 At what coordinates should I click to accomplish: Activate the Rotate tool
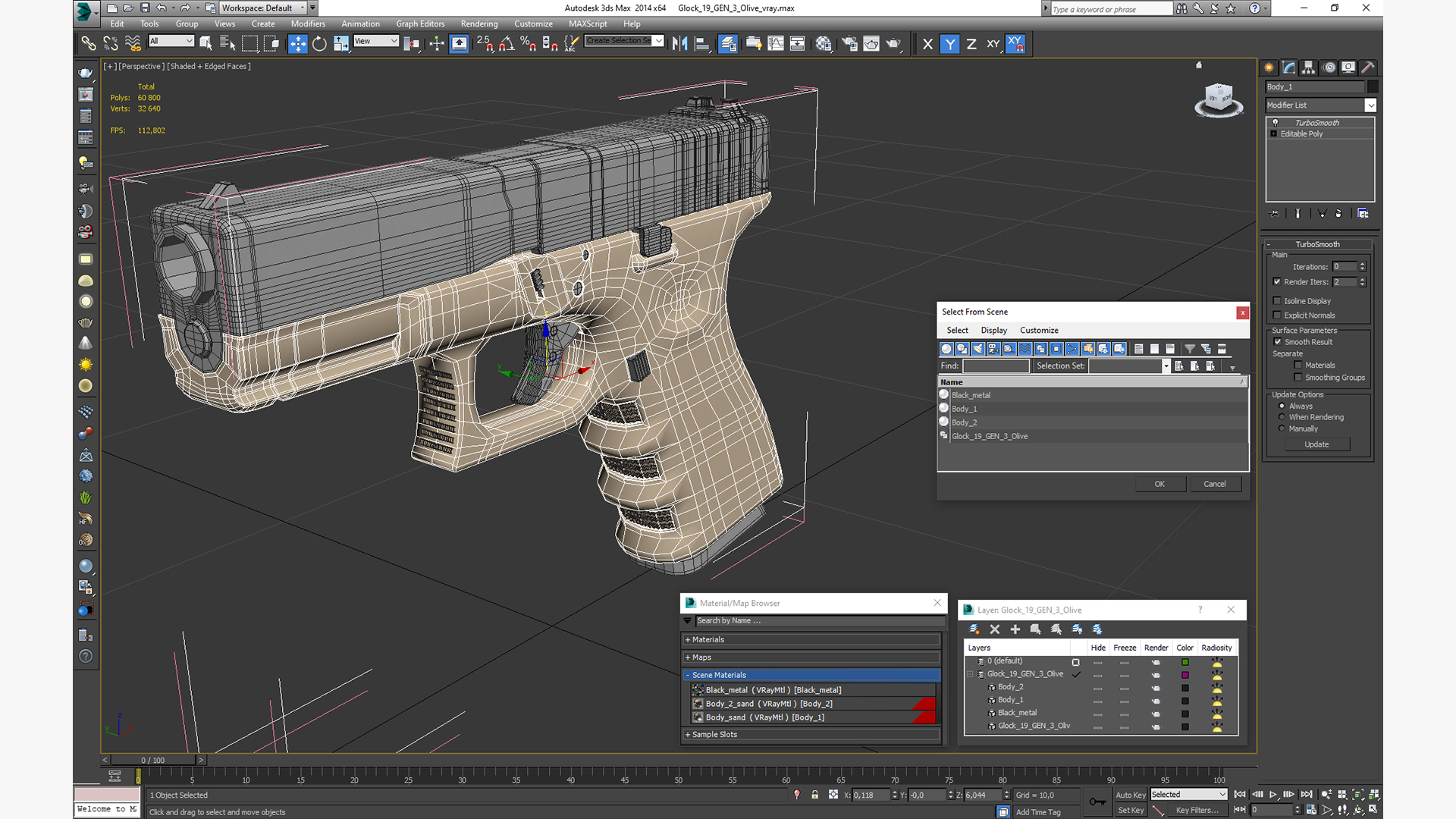(x=319, y=44)
